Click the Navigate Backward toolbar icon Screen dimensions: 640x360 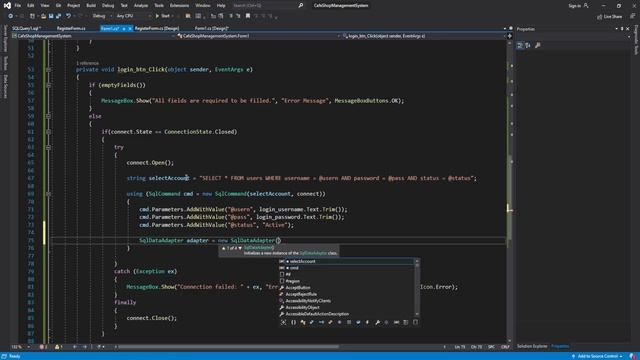pos(11,16)
